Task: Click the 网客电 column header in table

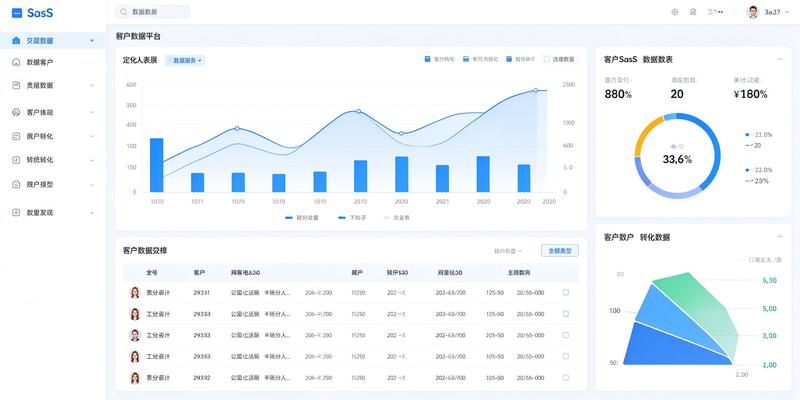Action: (x=245, y=273)
